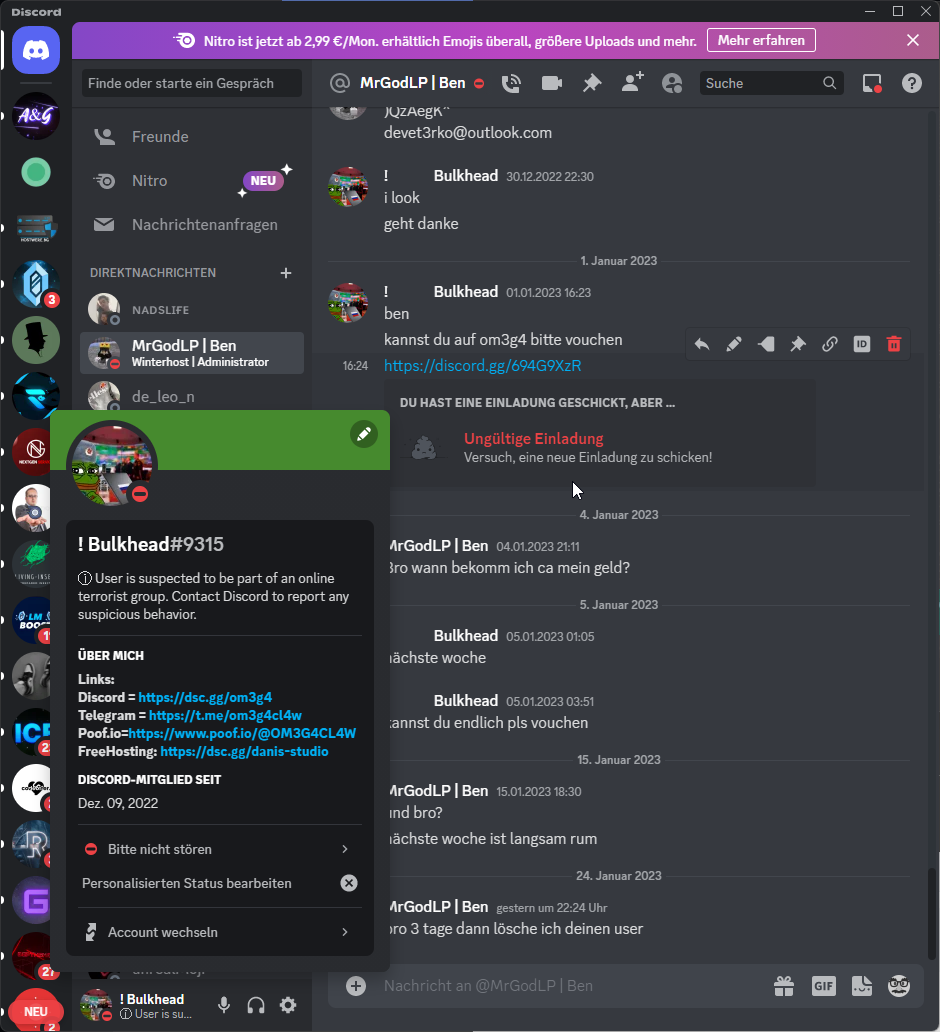This screenshot has width=940, height=1032.
Task: Open pinned messages in the header
Action: (592, 84)
